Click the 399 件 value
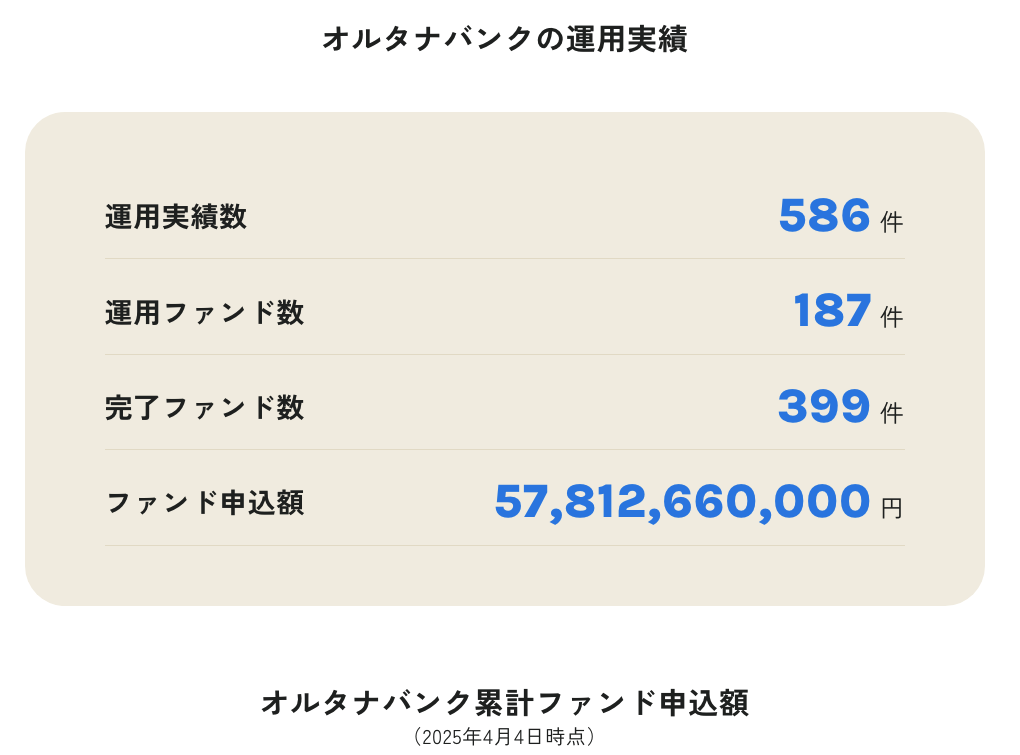The width and height of the screenshot is (1020, 755). point(840,406)
